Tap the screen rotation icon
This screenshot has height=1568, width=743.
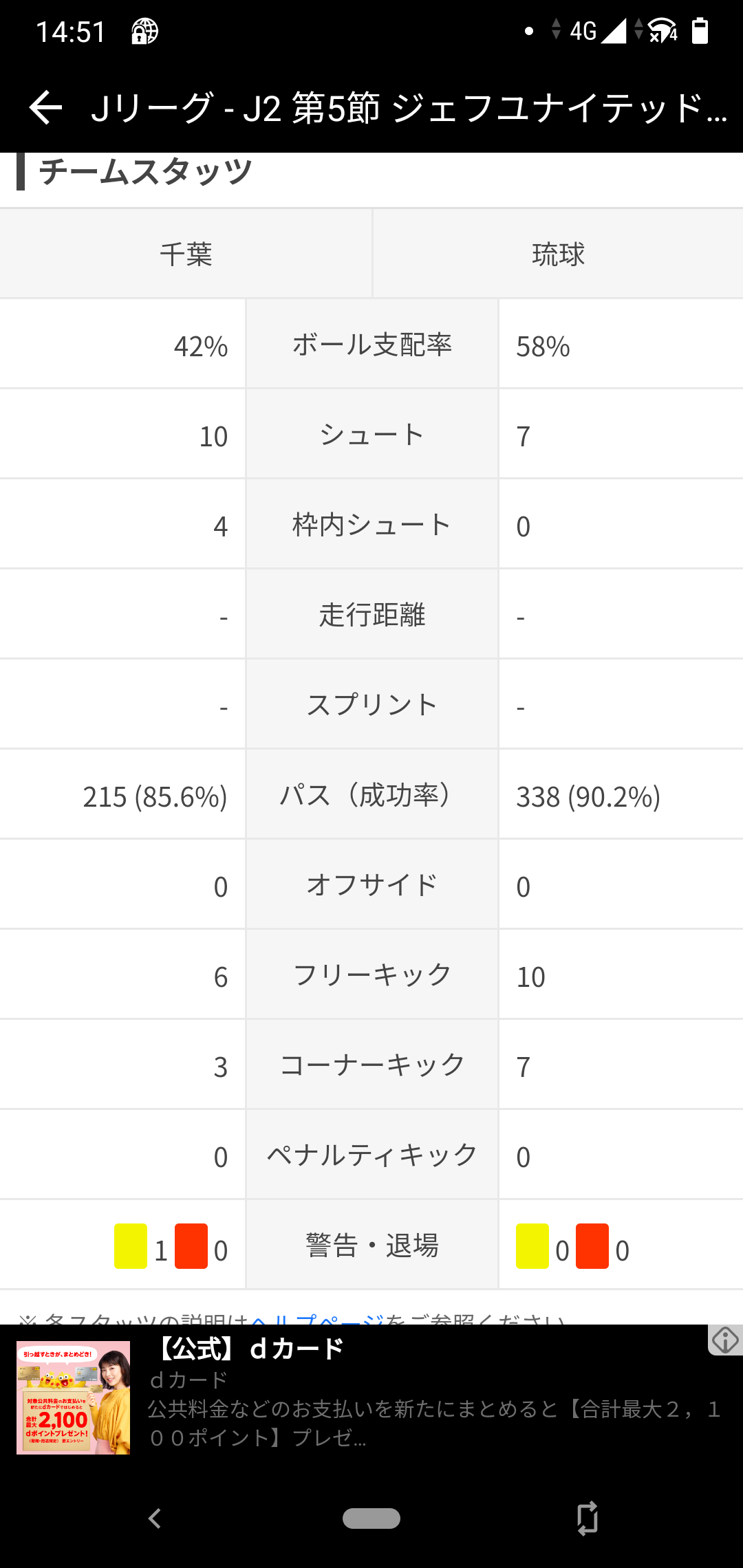tap(587, 1518)
